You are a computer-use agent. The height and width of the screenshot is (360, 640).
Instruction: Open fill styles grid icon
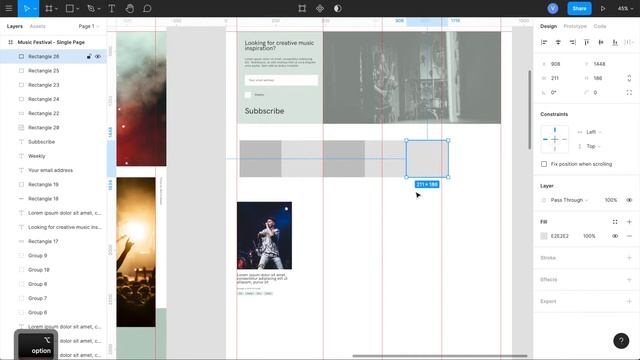[x=615, y=222]
